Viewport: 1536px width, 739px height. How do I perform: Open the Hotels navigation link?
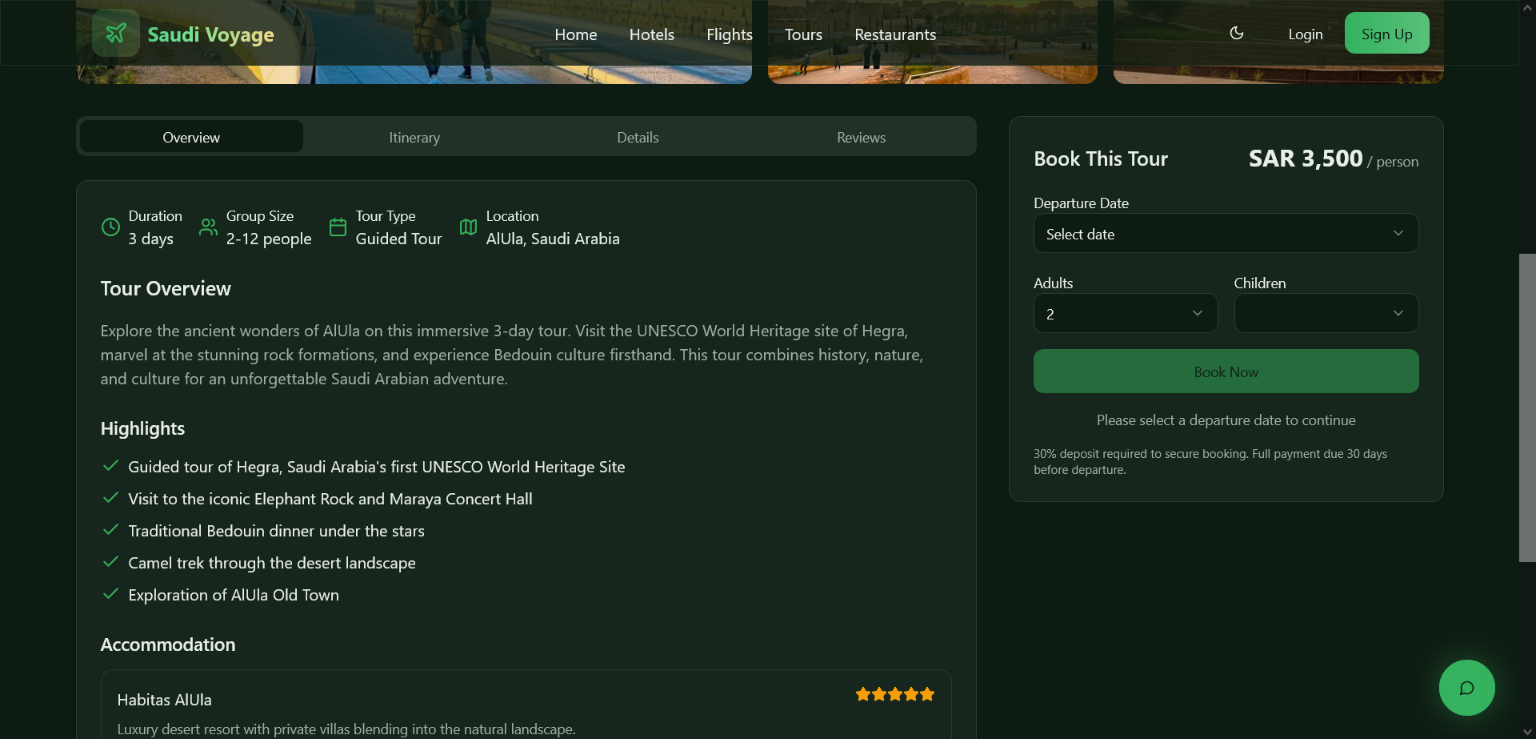651,34
